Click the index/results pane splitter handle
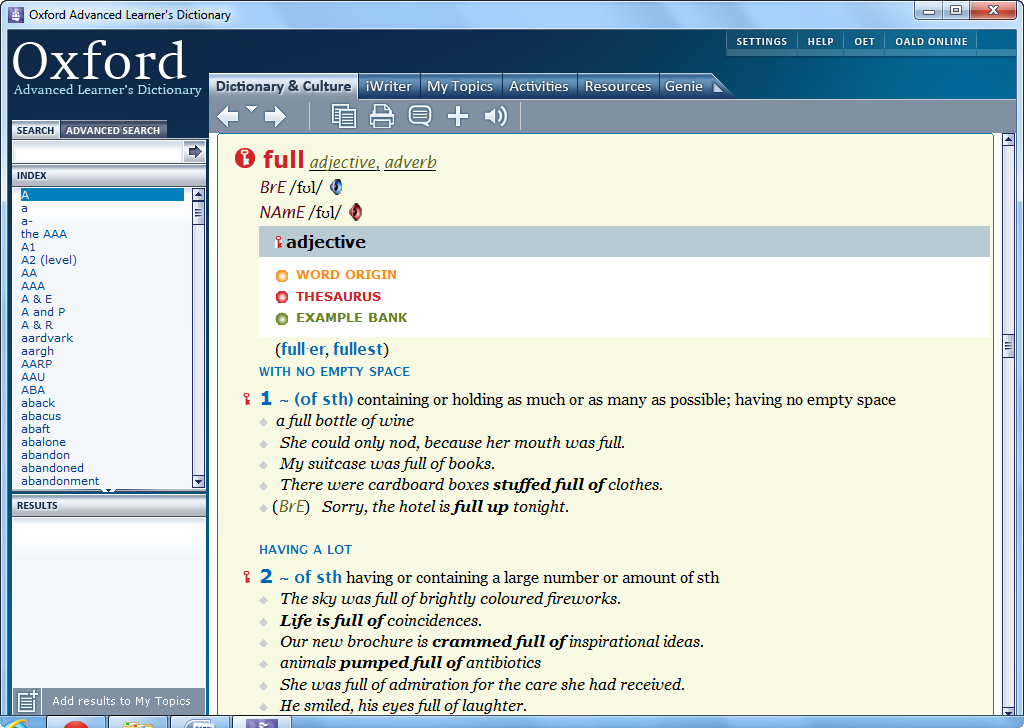 coord(108,490)
